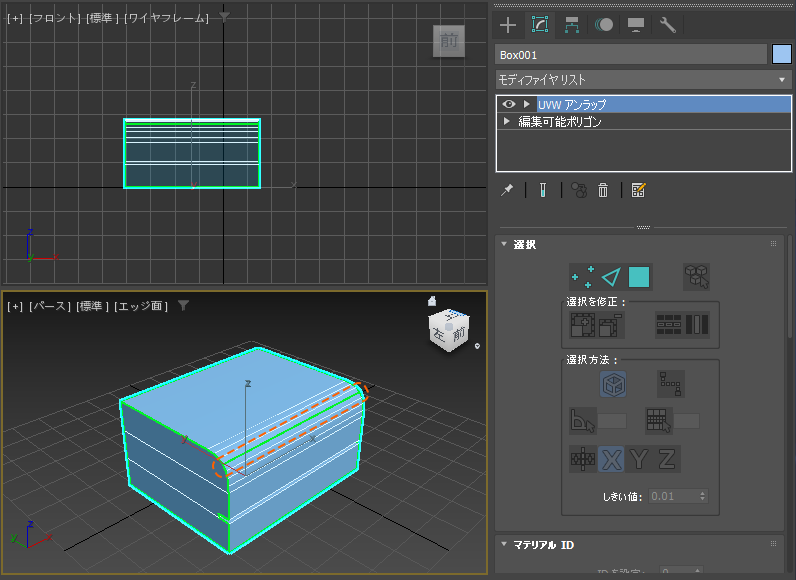The image size is (796, 580).
Task: Select UVW アンラップ in the modifier stack
Action: coord(664,105)
